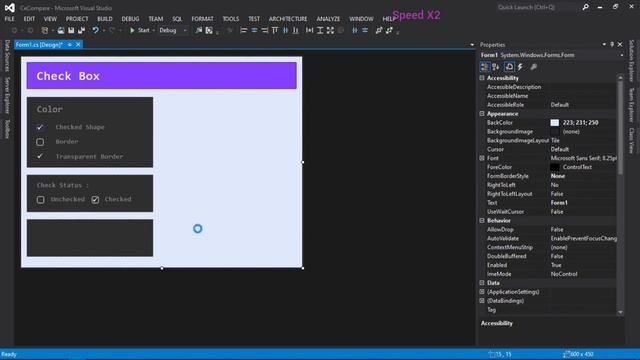
Task: Click the Quick Launch search magnifier icon
Action: [586, 7]
